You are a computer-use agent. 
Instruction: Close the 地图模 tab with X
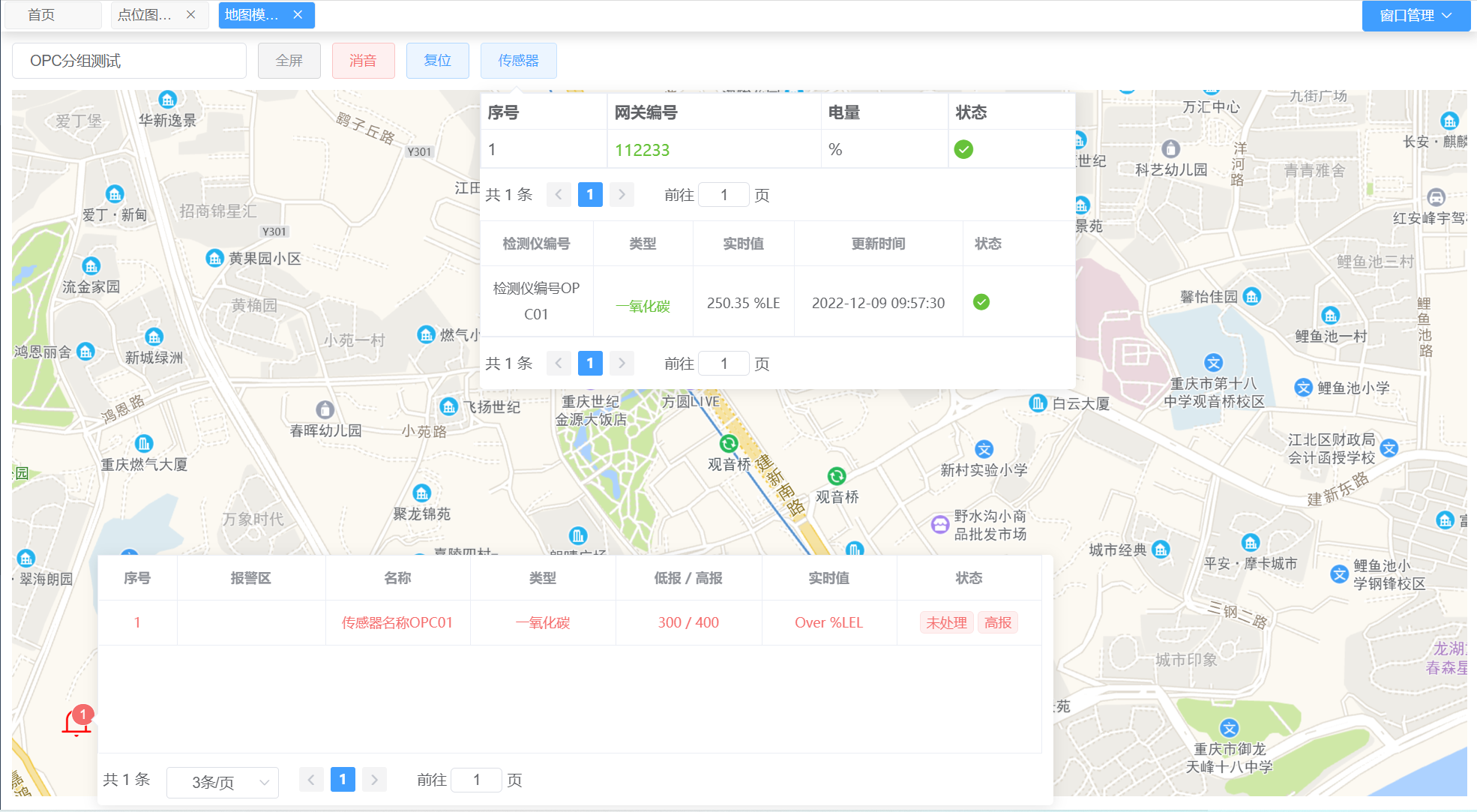298,15
